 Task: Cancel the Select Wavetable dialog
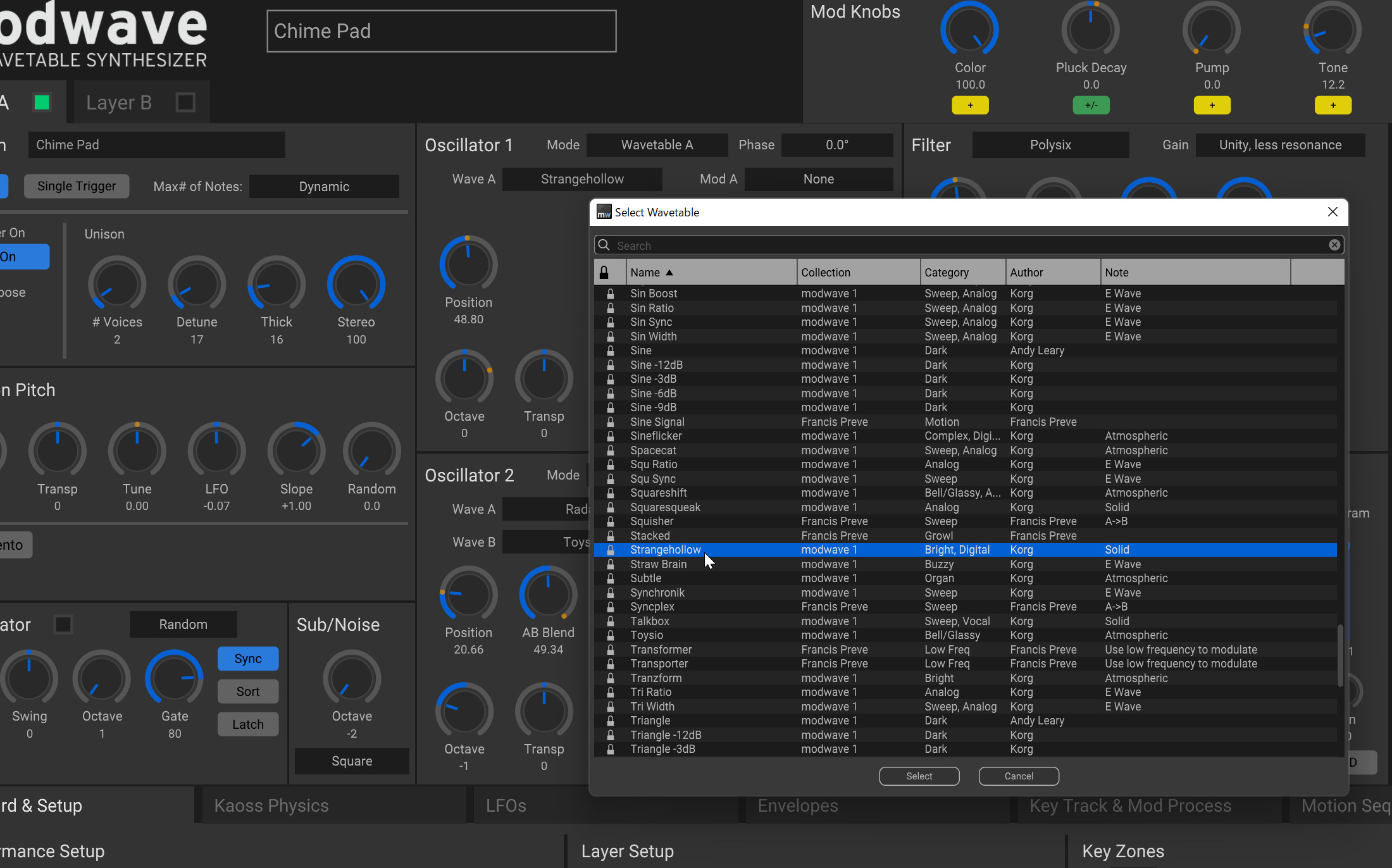tap(1019, 776)
